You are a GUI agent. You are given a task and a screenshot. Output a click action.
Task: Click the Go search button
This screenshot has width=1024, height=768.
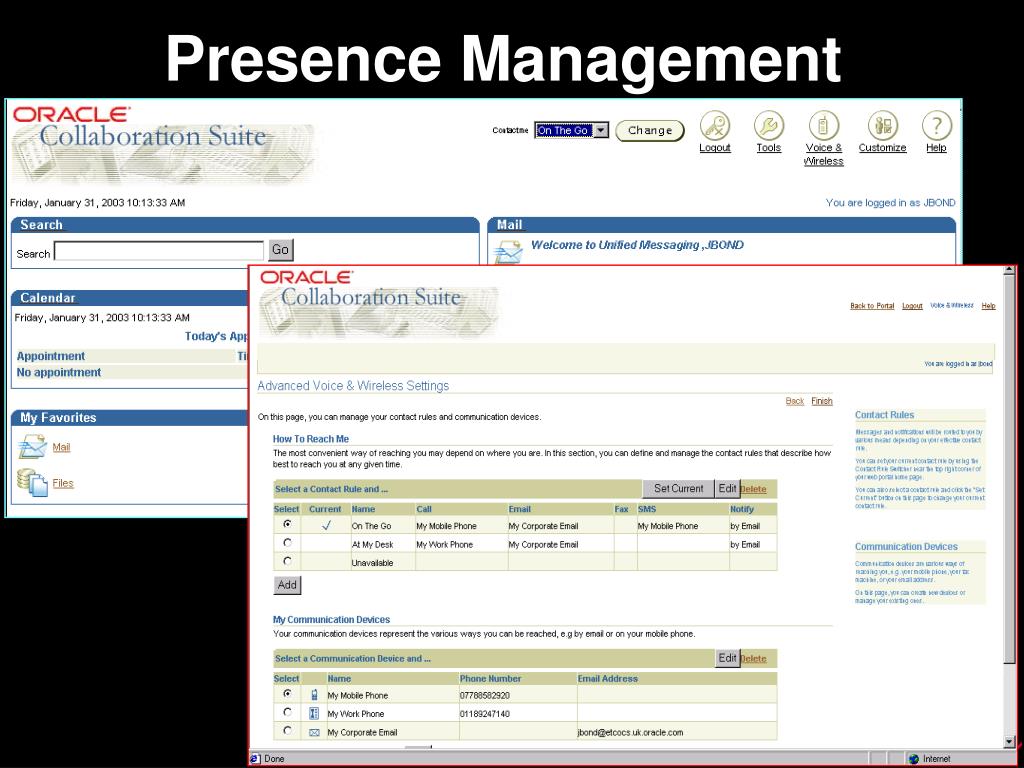[281, 249]
